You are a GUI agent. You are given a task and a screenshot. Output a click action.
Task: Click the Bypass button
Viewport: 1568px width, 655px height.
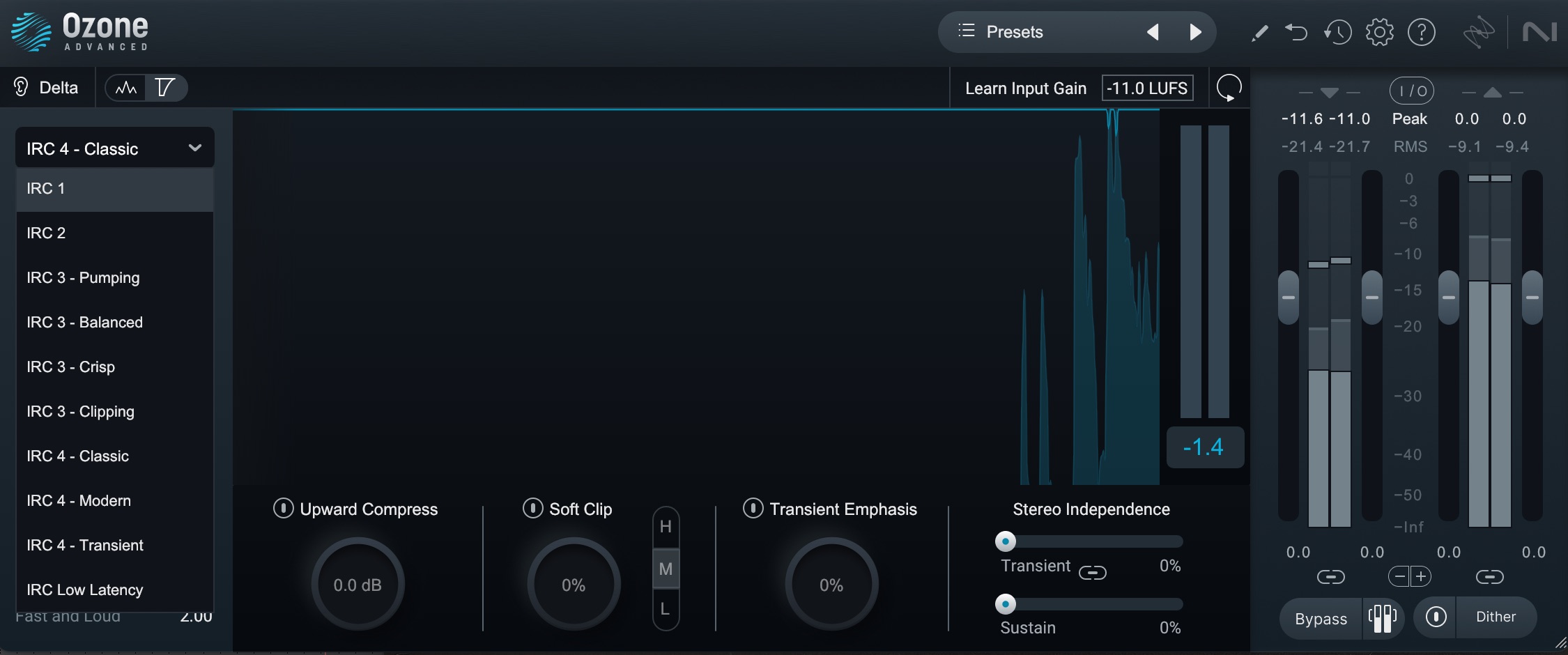pyautogui.click(x=1321, y=619)
